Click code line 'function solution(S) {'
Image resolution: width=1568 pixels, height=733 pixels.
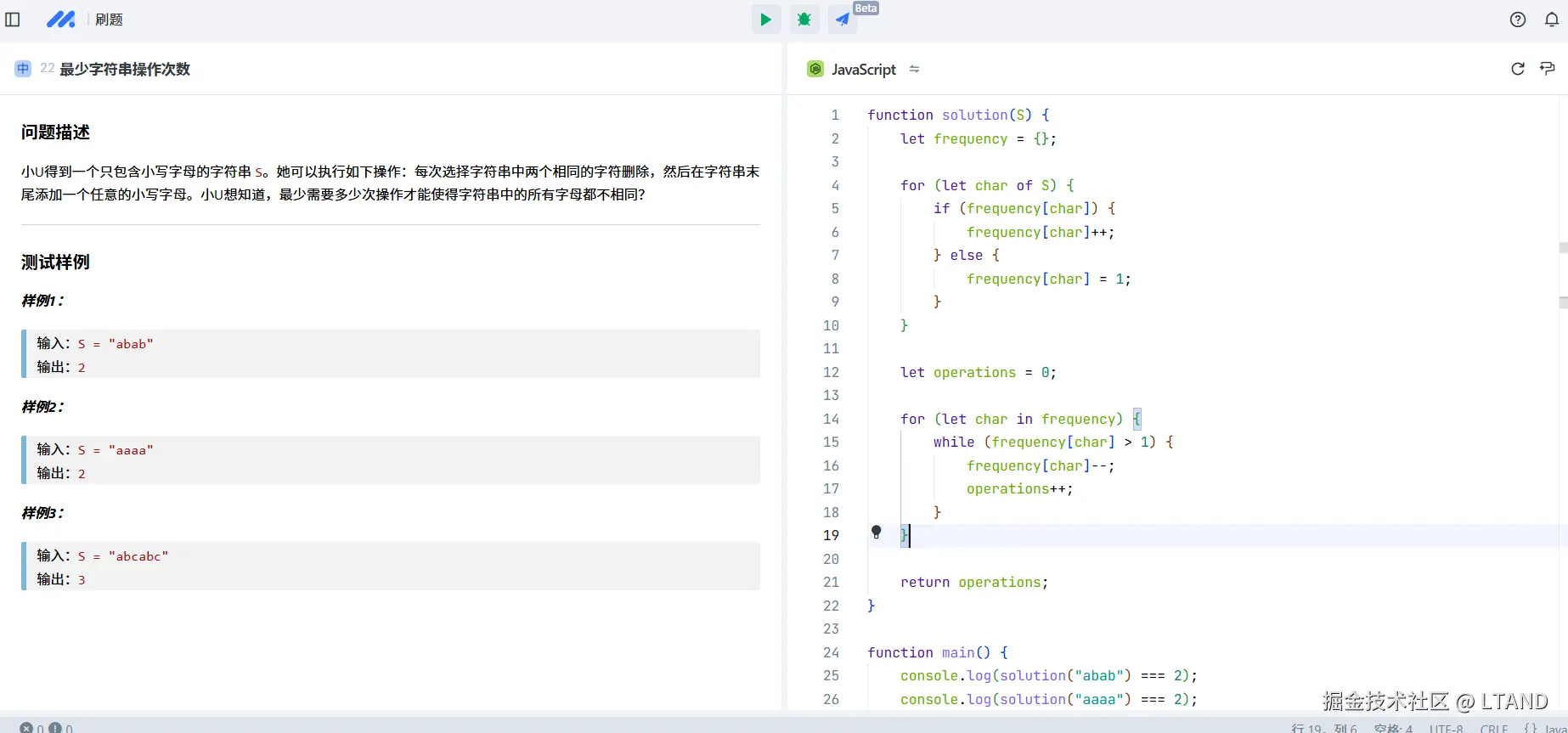[x=958, y=115]
